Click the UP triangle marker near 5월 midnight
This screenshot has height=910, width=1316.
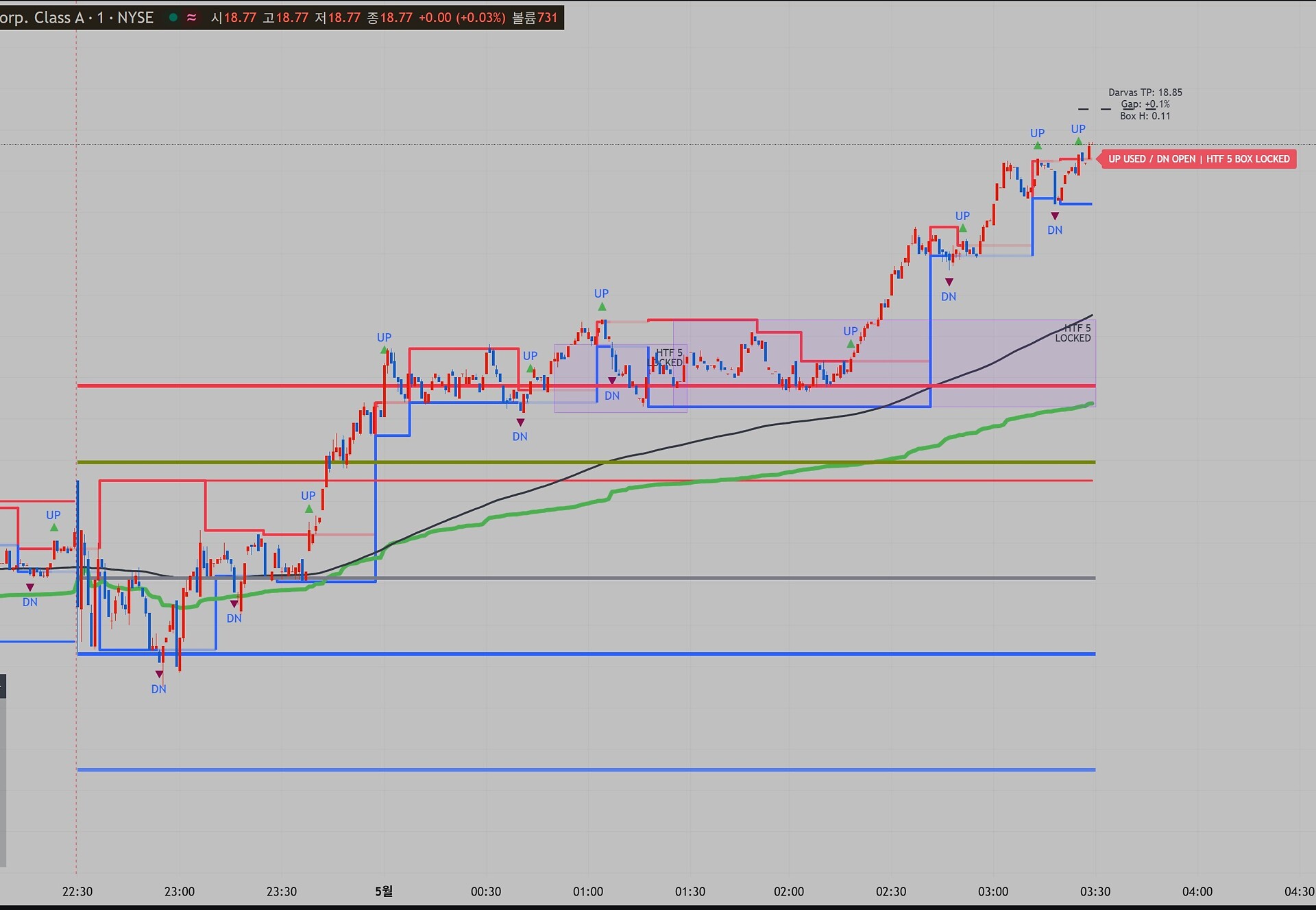pos(384,350)
